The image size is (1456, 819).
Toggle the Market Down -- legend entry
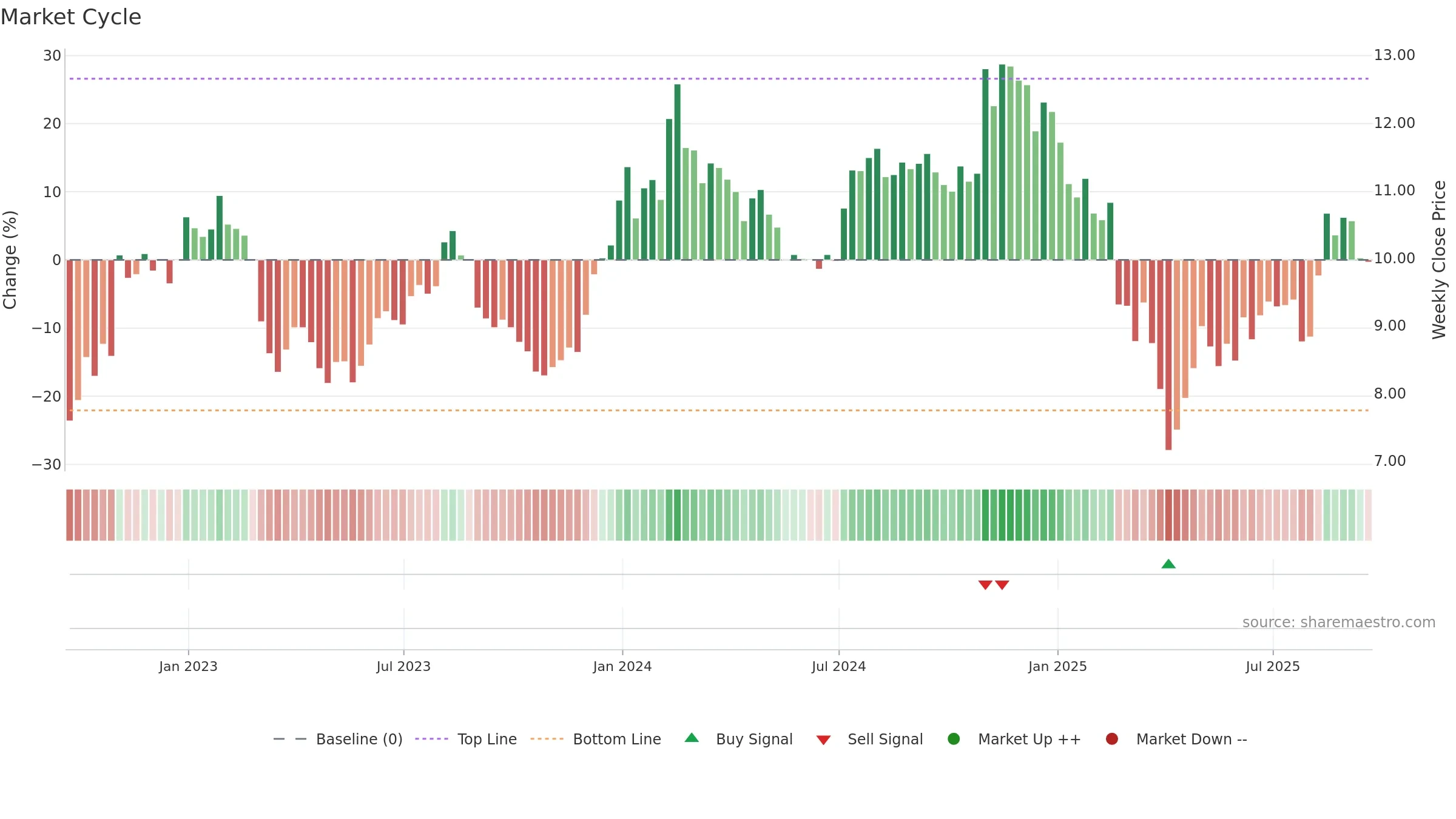tap(1176, 739)
